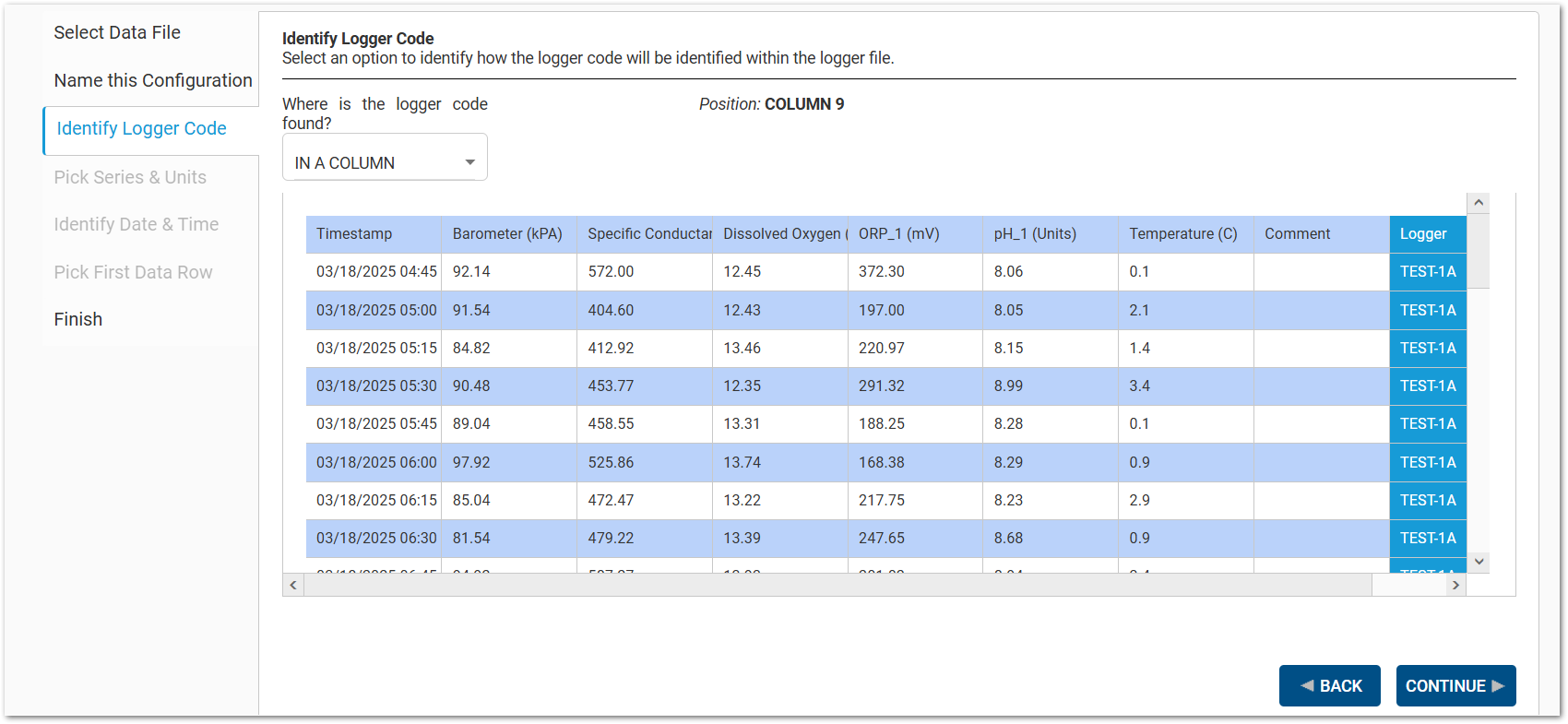Click vertical scrollbar up arrow
Image resolution: width=1568 pixels, height=724 pixels.
tap(1479, 203)
